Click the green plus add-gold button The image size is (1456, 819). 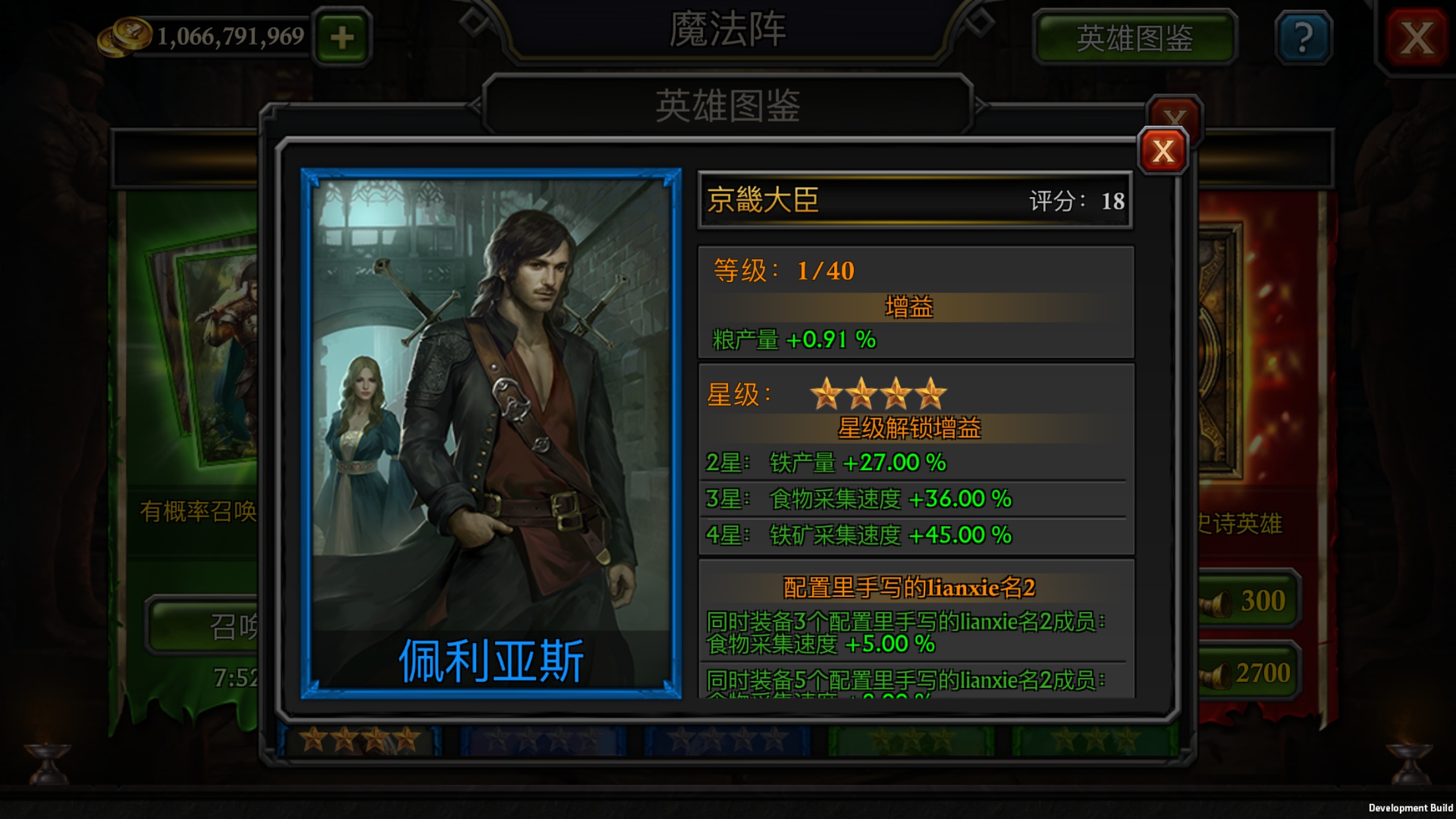point(342,37)
